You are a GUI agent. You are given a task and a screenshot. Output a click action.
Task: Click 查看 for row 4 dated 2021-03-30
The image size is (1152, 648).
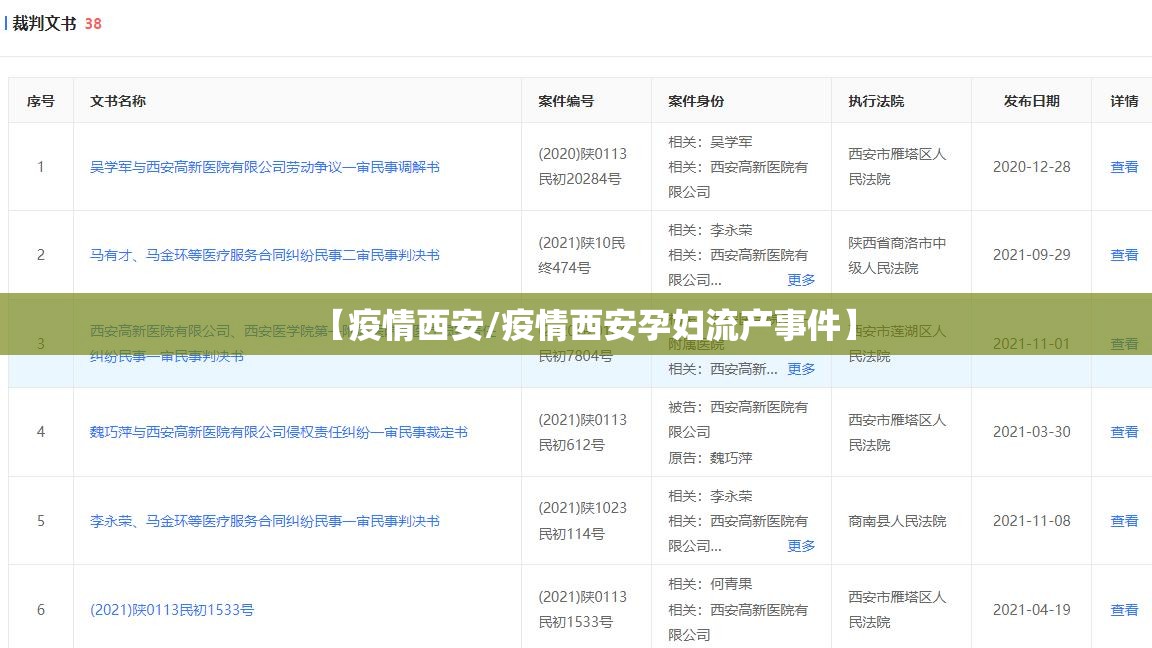1124,432
